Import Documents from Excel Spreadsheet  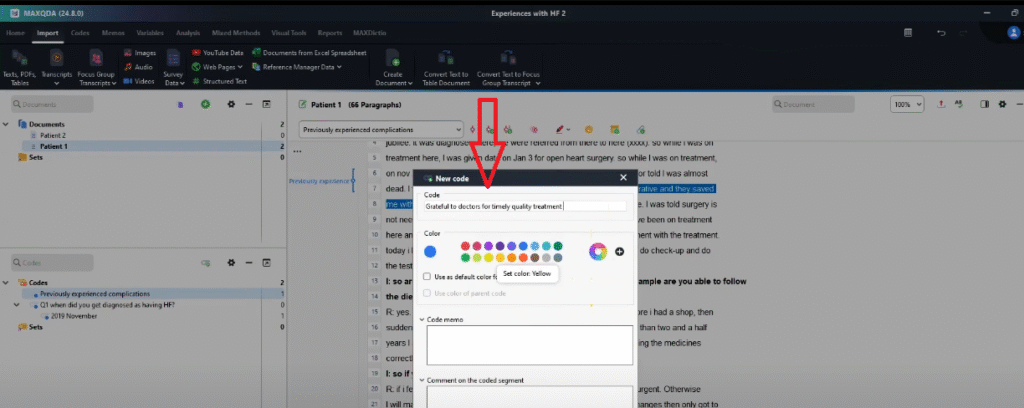pyautogui.click(x=310, y=53)
